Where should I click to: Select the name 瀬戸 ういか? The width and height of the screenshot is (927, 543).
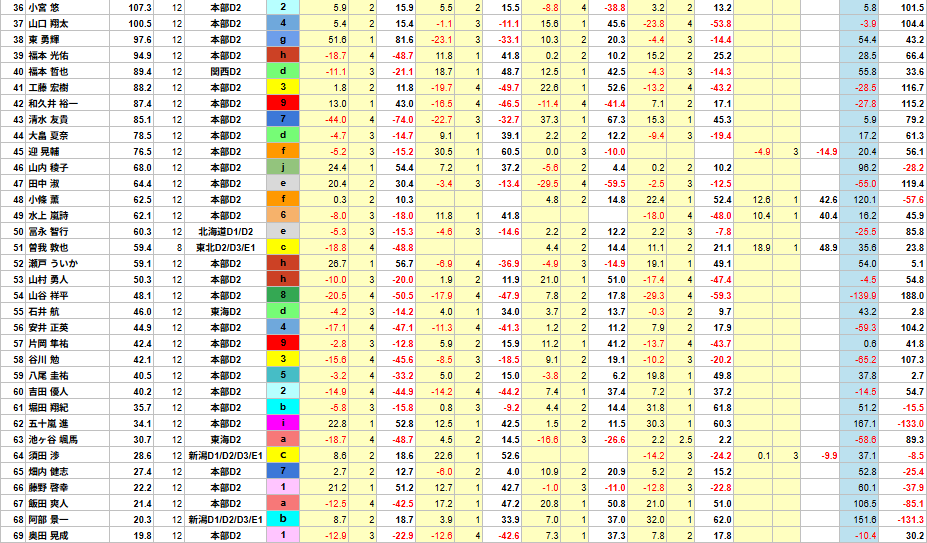53,264
